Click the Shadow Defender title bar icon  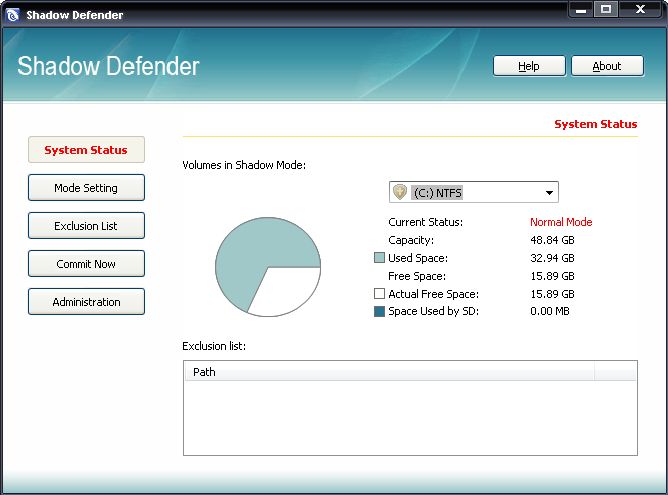13,15
